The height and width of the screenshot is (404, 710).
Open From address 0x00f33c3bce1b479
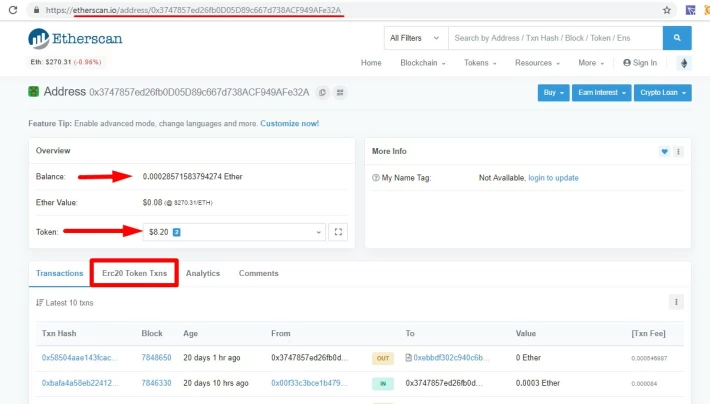[309, 383]
